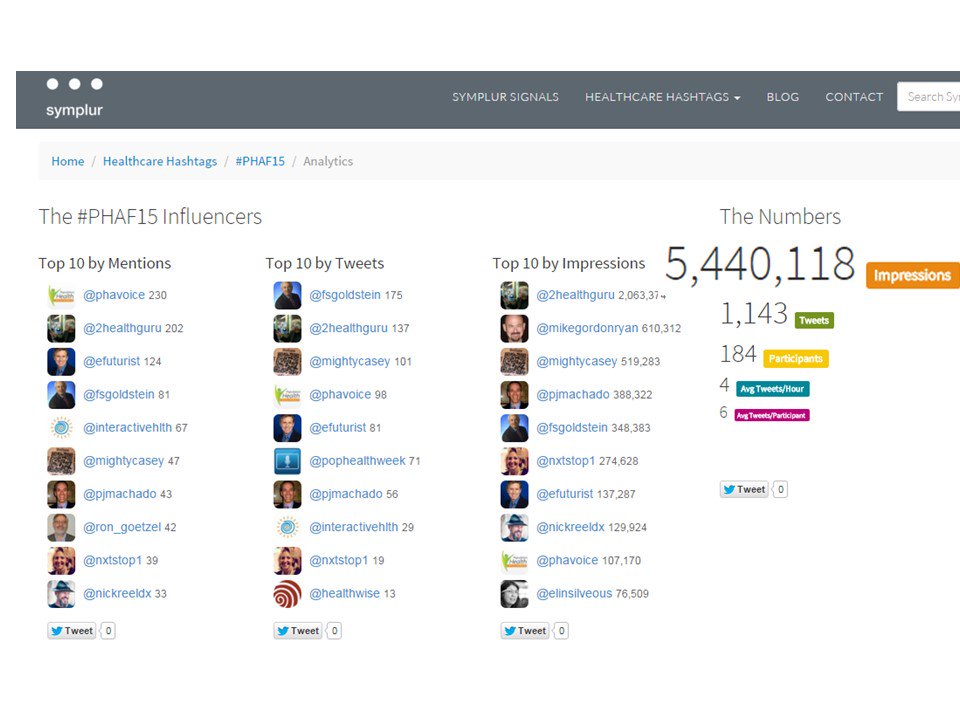960x720 pixels.
Task: Open @phavoice link in Top Mentions
Action: pos(114,295)
